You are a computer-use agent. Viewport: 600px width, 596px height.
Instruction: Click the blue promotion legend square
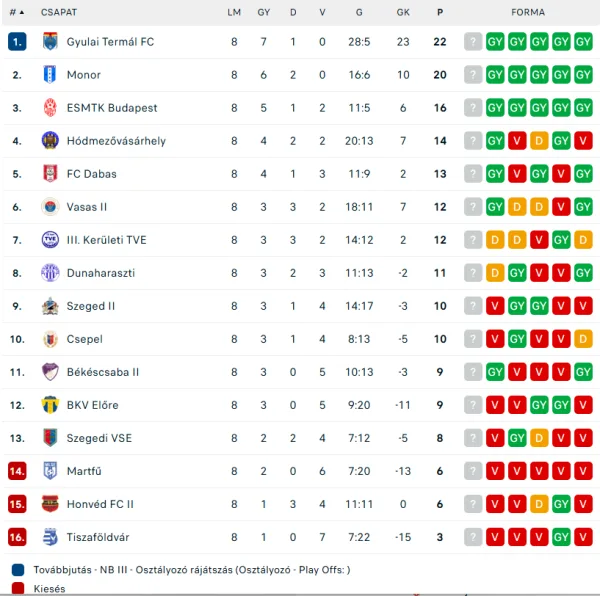tap(18, 570)
